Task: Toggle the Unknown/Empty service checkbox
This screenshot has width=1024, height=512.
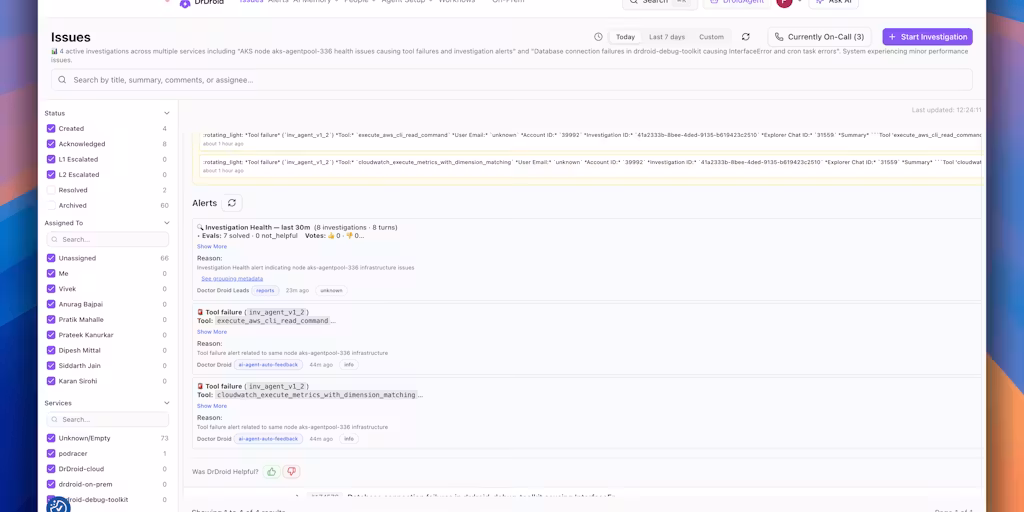Action: click(x=51, y=438)
